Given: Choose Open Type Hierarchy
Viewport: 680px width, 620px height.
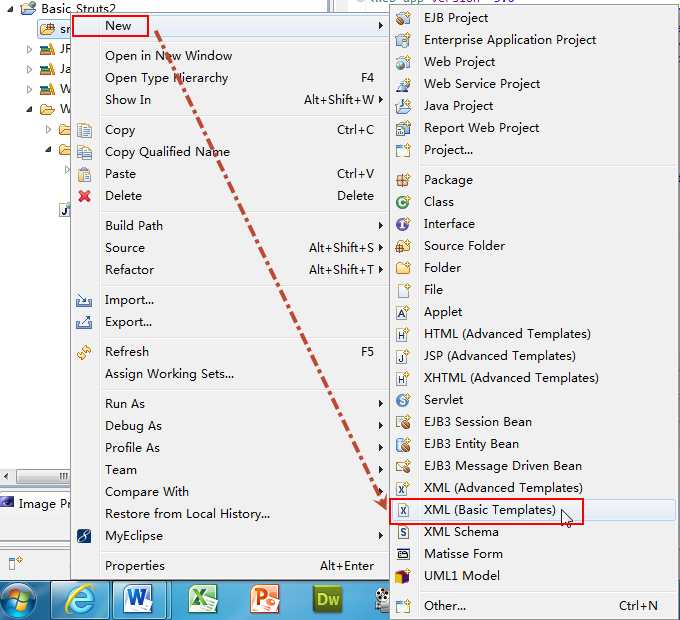Looking at the screenshot, I should point(167,78).
